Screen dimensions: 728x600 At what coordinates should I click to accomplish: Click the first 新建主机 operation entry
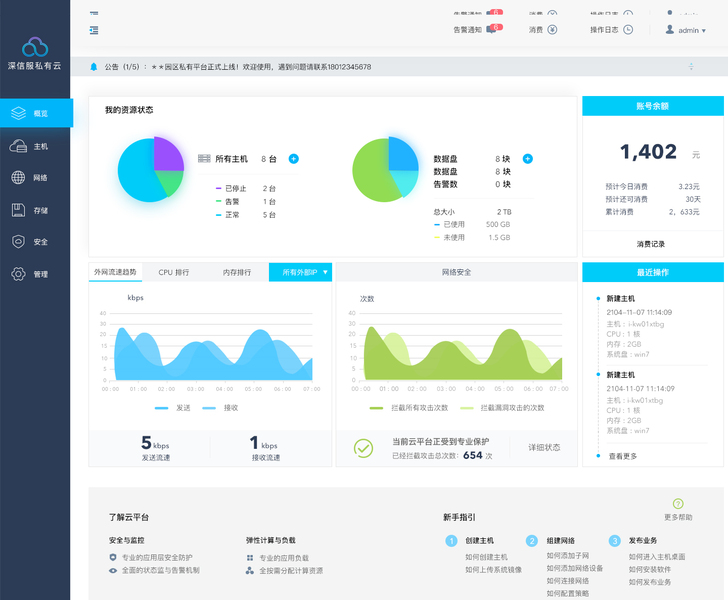click(x=620, y=298)
